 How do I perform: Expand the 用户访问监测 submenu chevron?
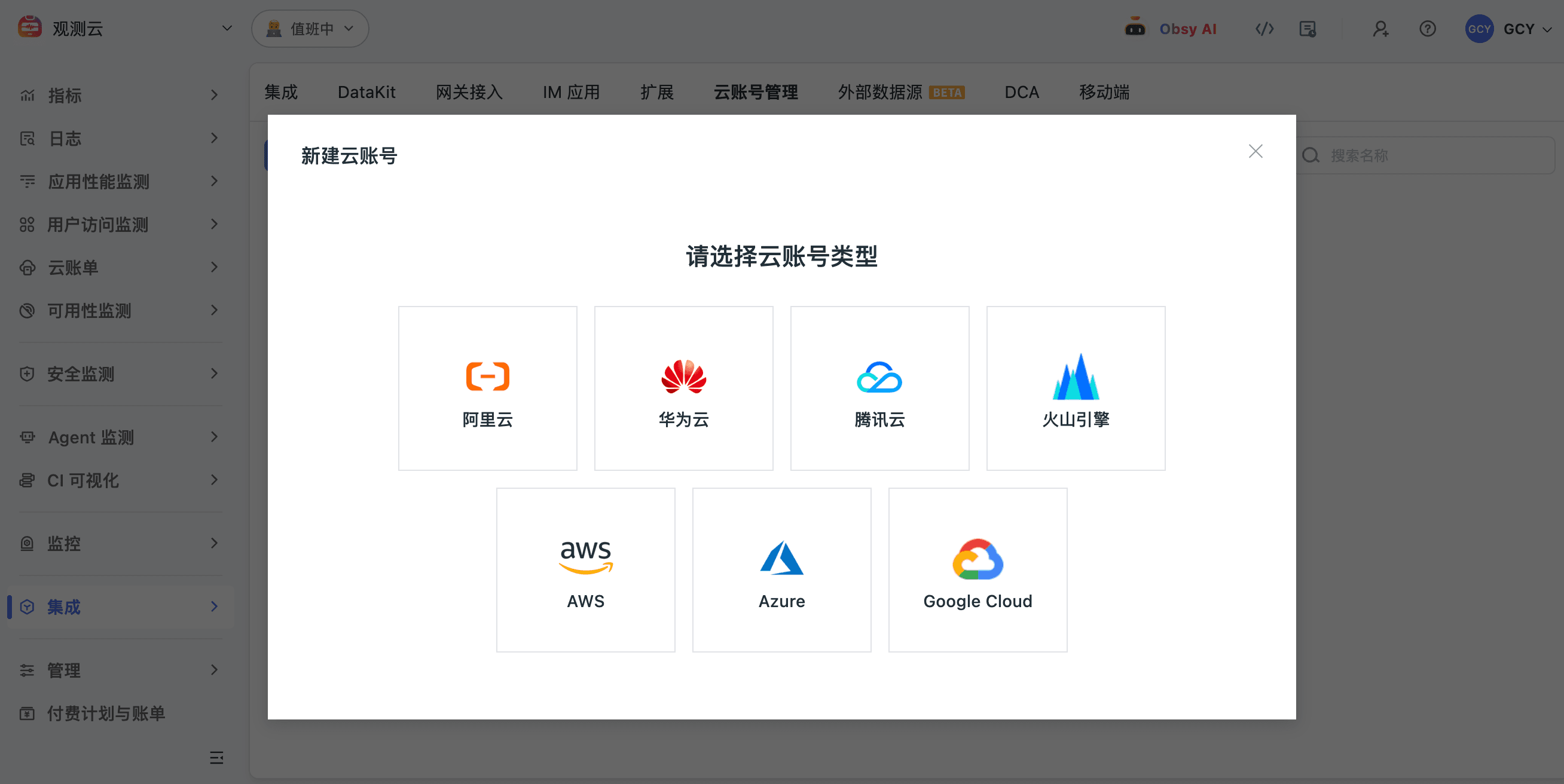click(x=213, y=225)
